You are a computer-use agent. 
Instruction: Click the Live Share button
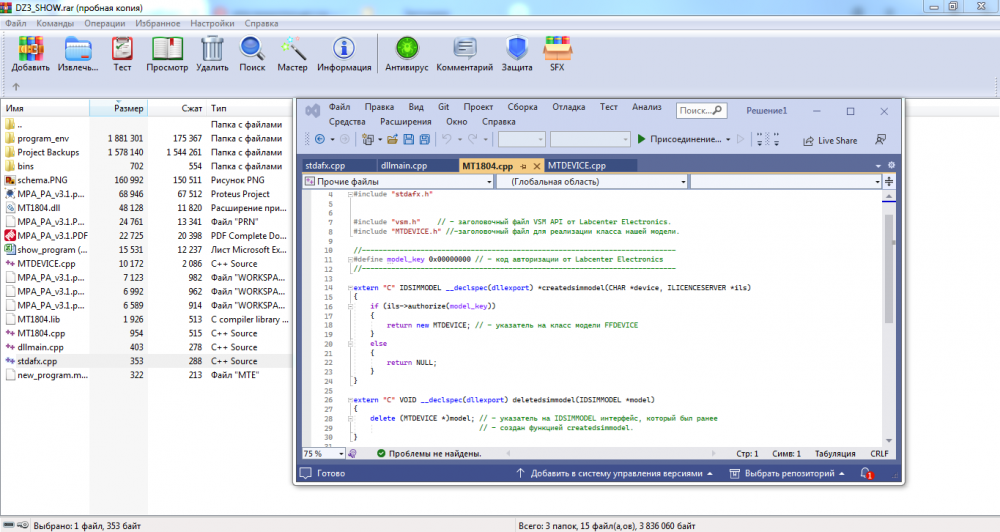coord(829,140)
